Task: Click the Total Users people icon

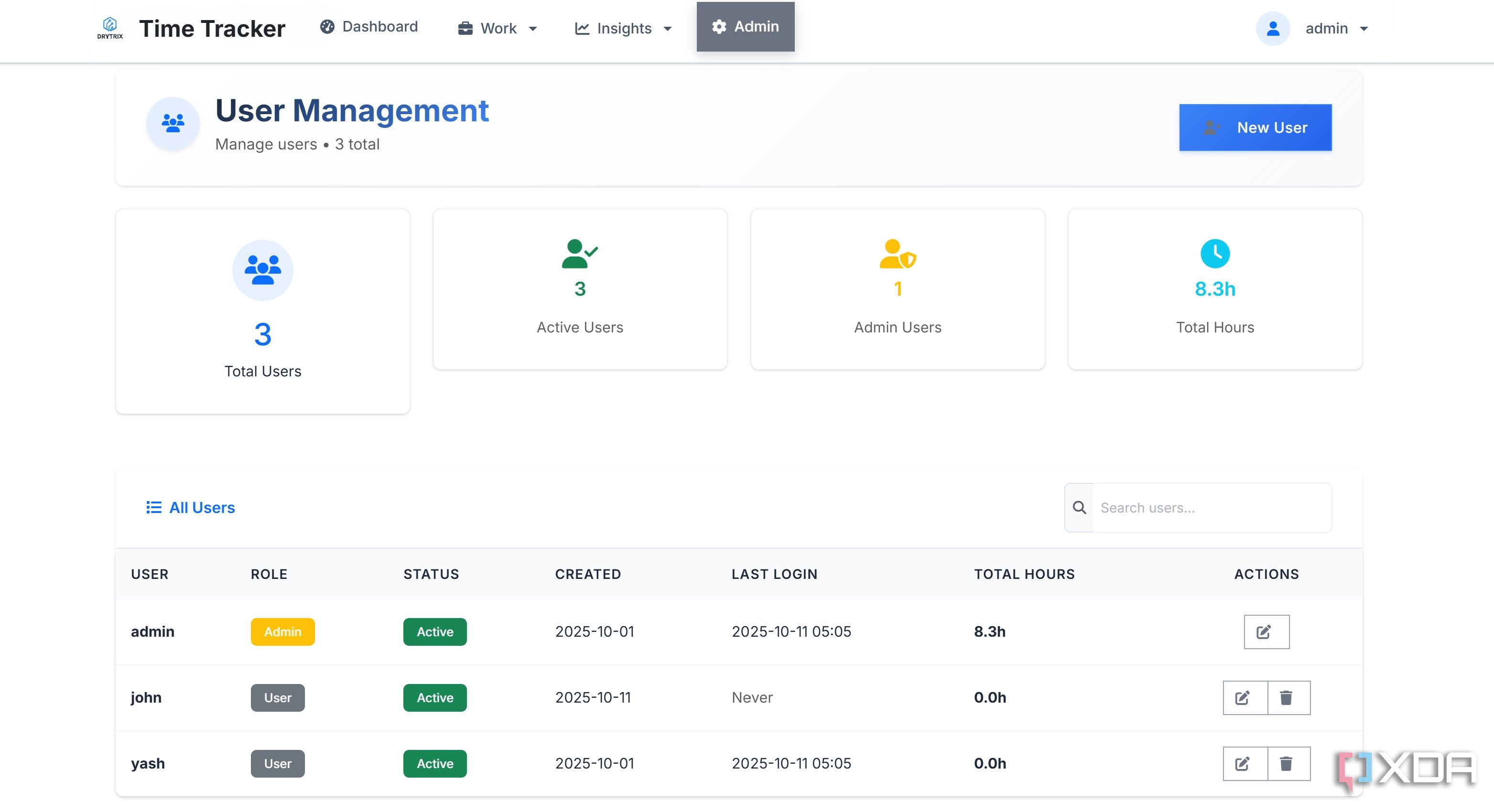Action: [x=263, y=270]
